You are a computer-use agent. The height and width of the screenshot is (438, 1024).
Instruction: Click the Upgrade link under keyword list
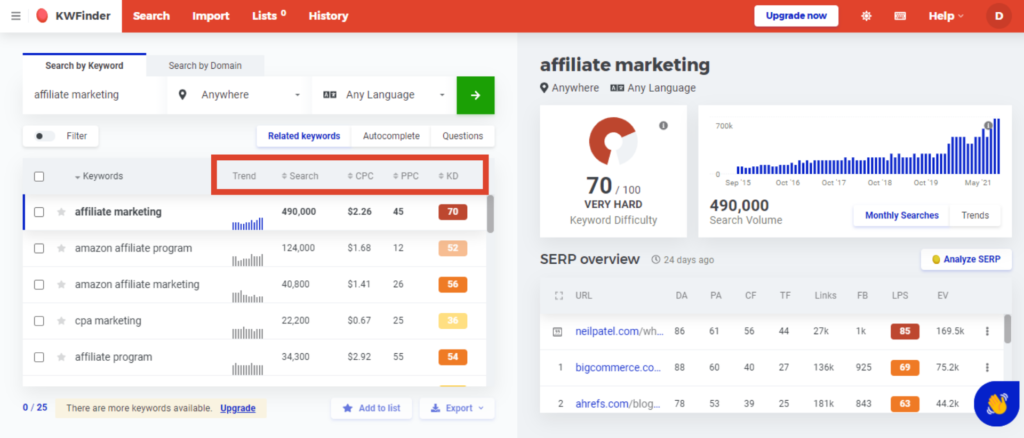click(x=238, y=408)
